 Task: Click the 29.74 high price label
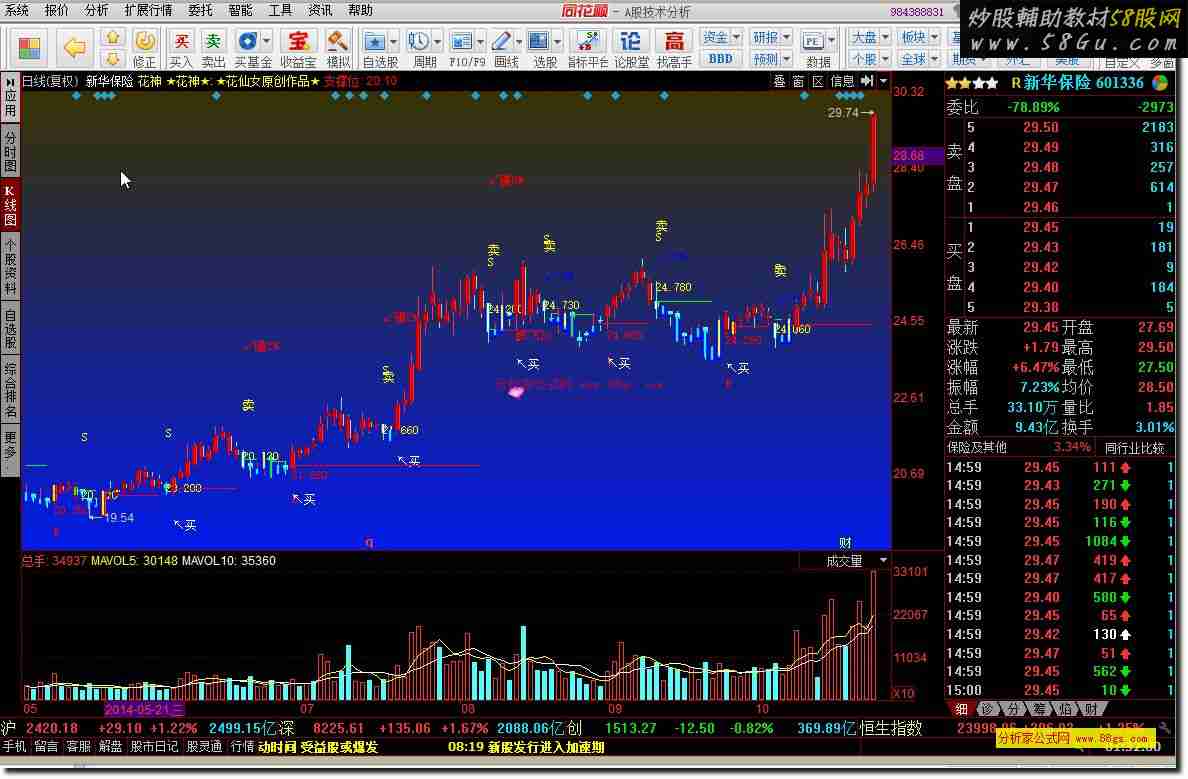(843, 112)
